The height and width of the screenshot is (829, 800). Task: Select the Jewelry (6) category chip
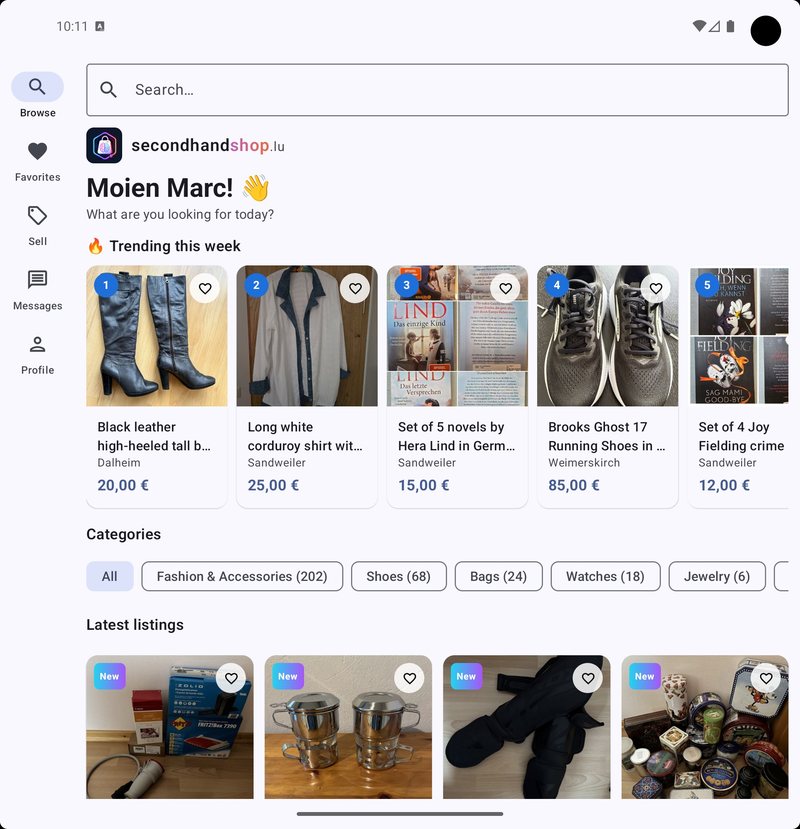tap(717, 576)
